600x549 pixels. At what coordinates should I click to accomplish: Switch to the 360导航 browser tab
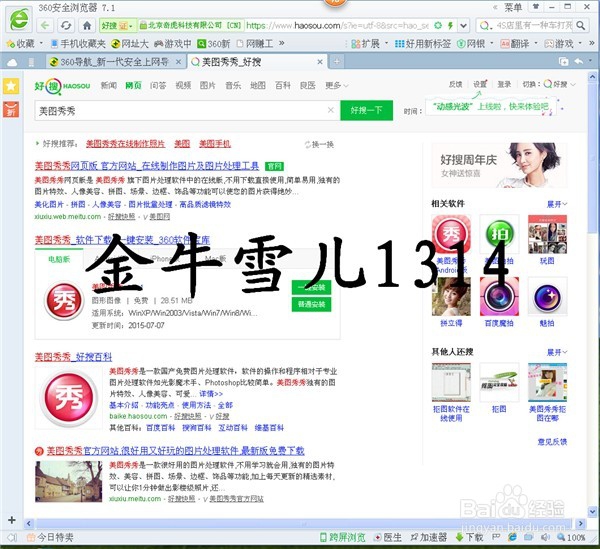pos(115,62)
